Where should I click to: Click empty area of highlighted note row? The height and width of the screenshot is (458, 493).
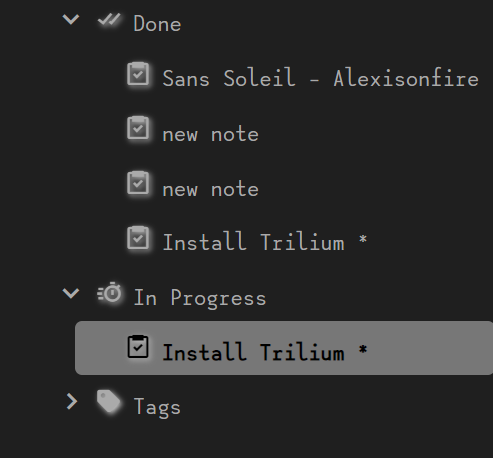click(430, 348)
